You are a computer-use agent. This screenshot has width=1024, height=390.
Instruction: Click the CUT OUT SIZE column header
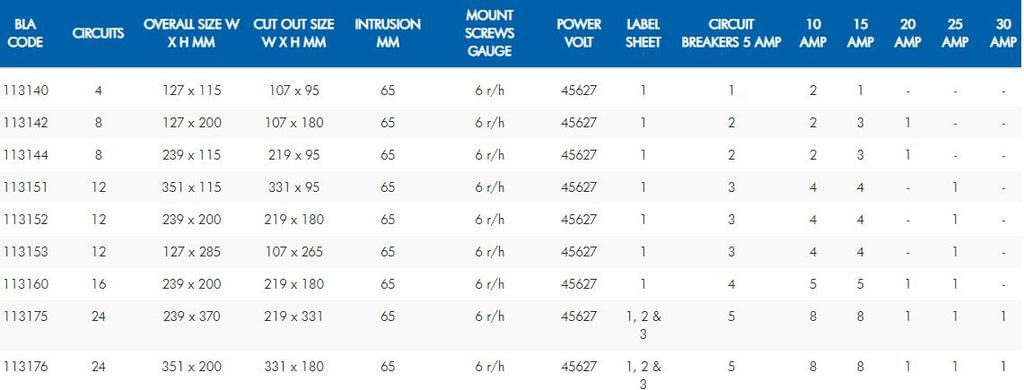(x=294, y=33)
